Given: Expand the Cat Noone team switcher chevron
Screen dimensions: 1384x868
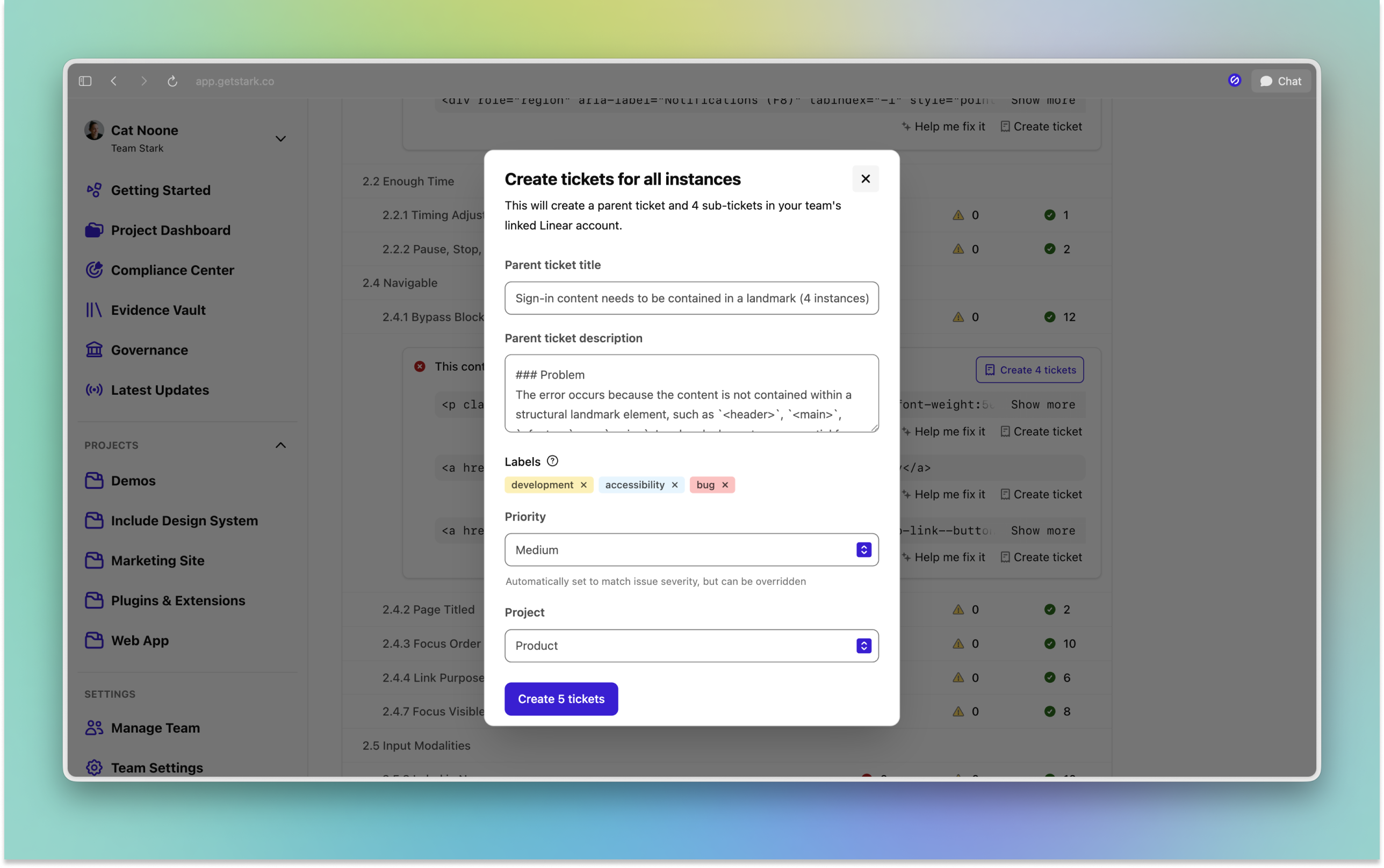Looking at the screenshot, I should (280, 139).
